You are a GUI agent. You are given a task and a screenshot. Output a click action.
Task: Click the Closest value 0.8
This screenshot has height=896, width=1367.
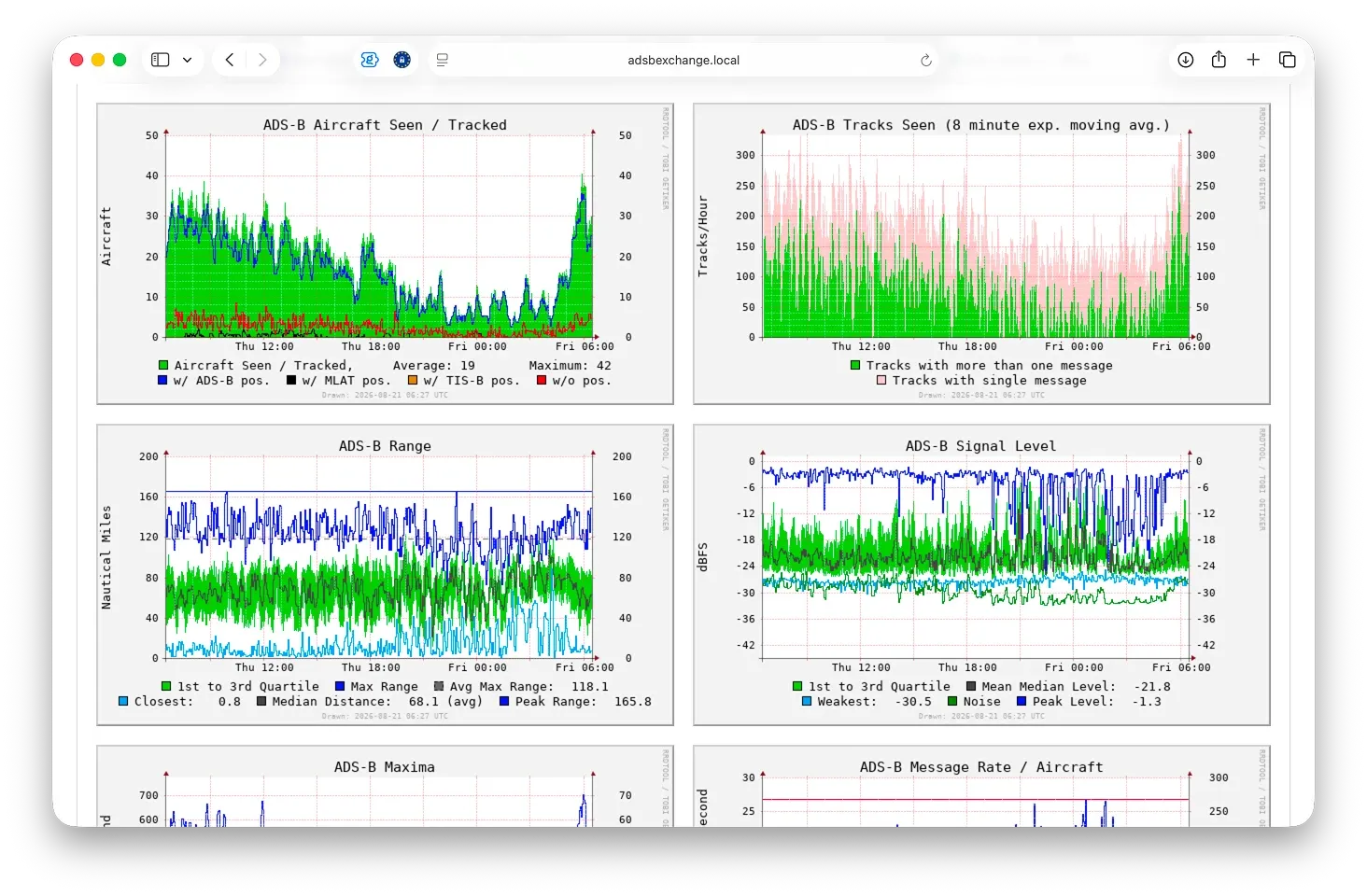point(230,702)
